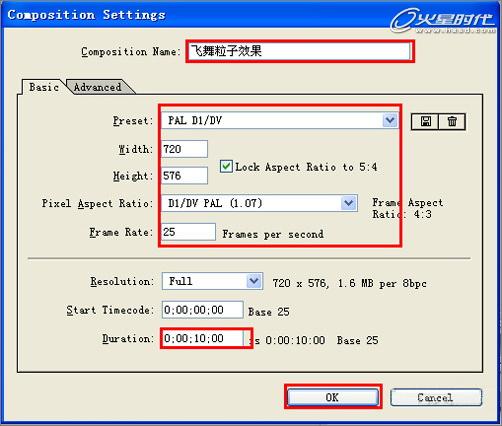
Task: Click the Composition Name text field
Action: [x=299, y=51]
